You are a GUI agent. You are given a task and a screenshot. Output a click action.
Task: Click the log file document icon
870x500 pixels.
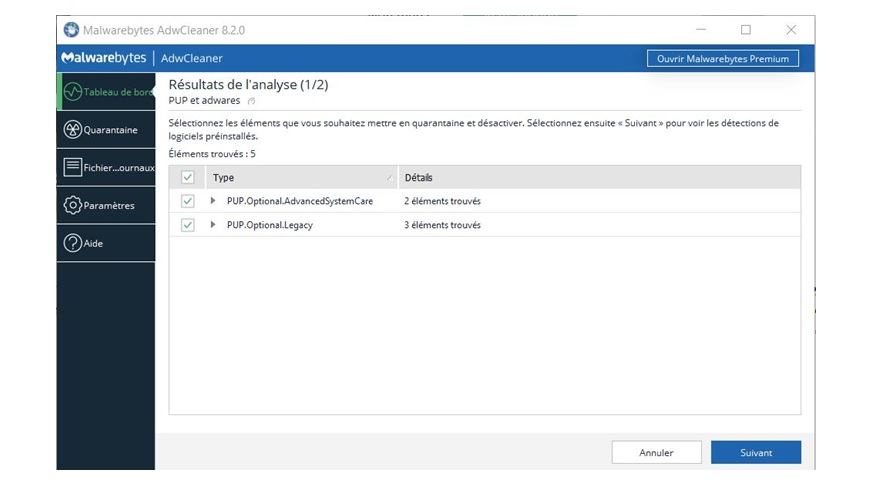point(73,167)
